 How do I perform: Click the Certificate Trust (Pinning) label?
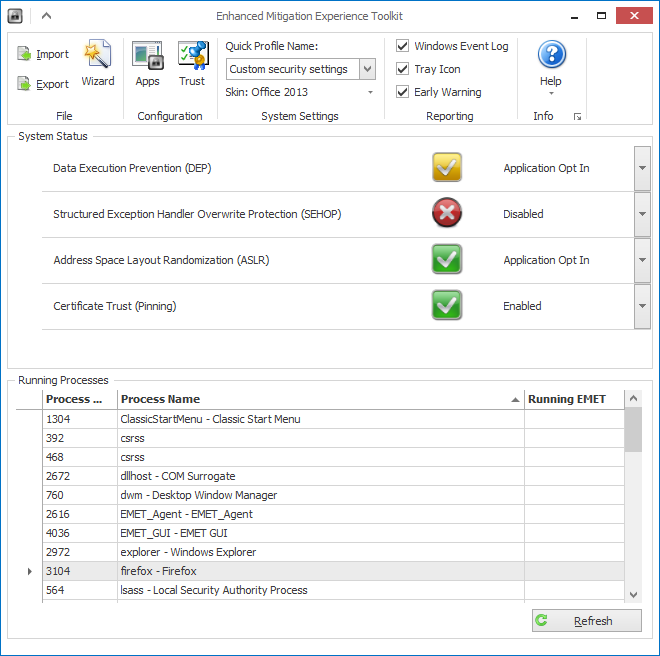pyautogui.click(x=114, y=306)
